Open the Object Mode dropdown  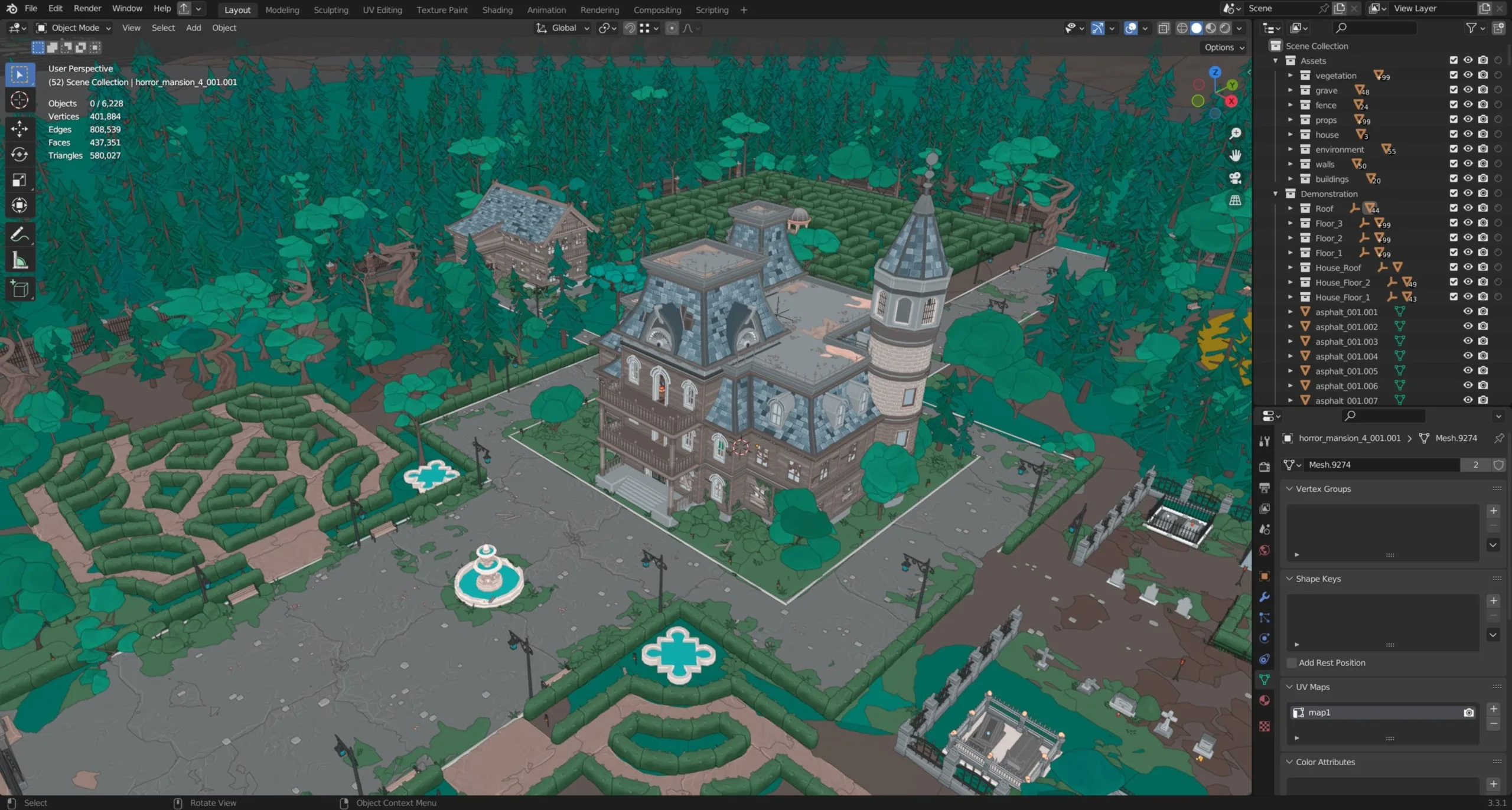73,28
